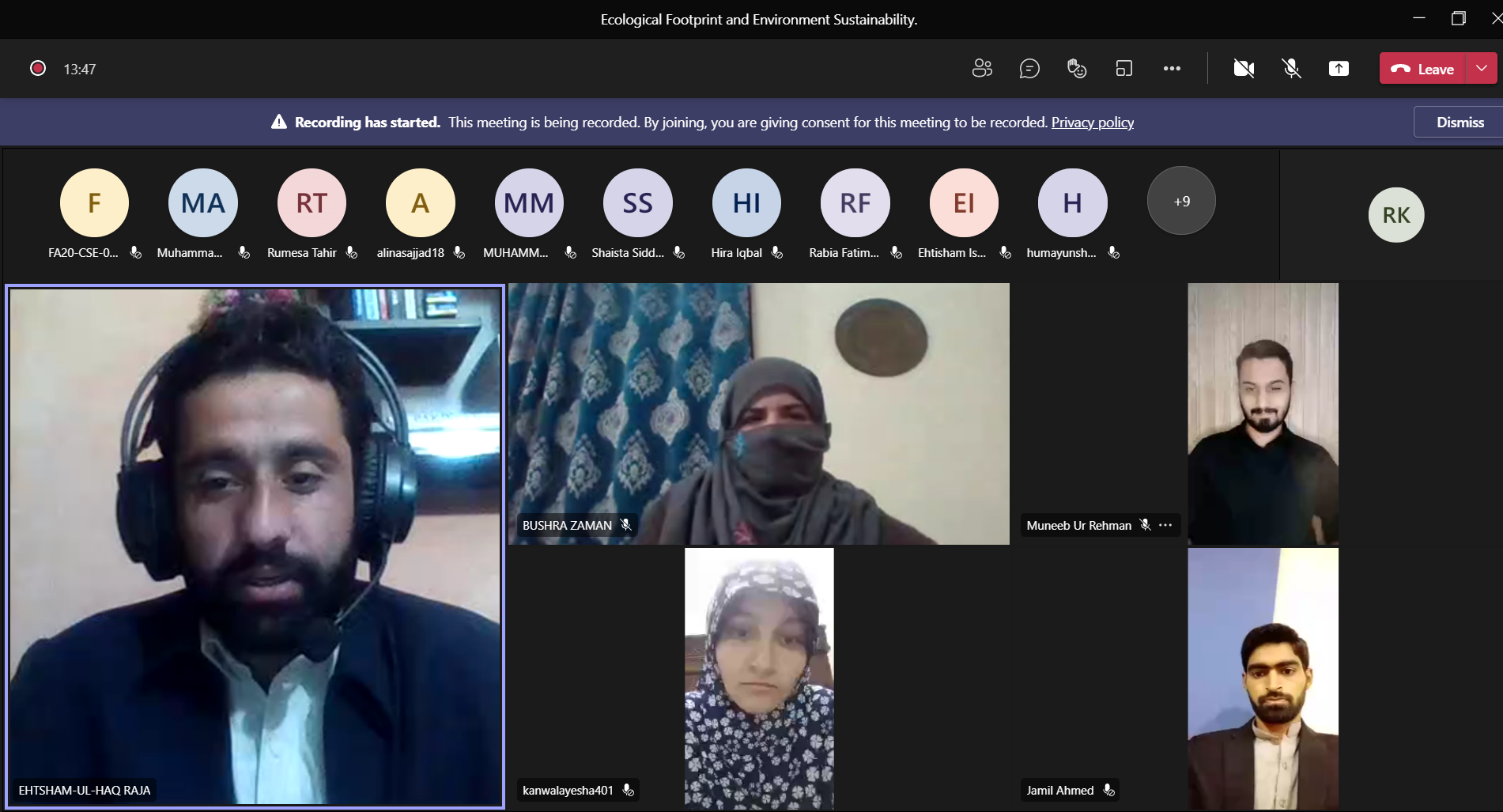
Task: Open the meeting chat icon
Action: tap(1029, 69)
